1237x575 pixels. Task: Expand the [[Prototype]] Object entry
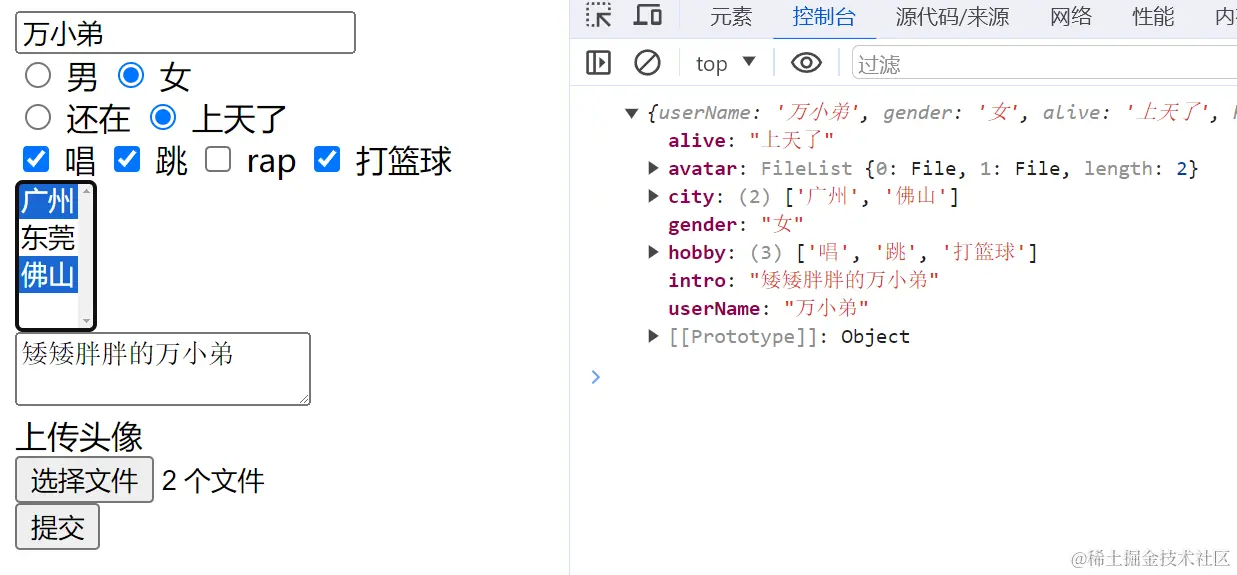click(x=654, y=336)
